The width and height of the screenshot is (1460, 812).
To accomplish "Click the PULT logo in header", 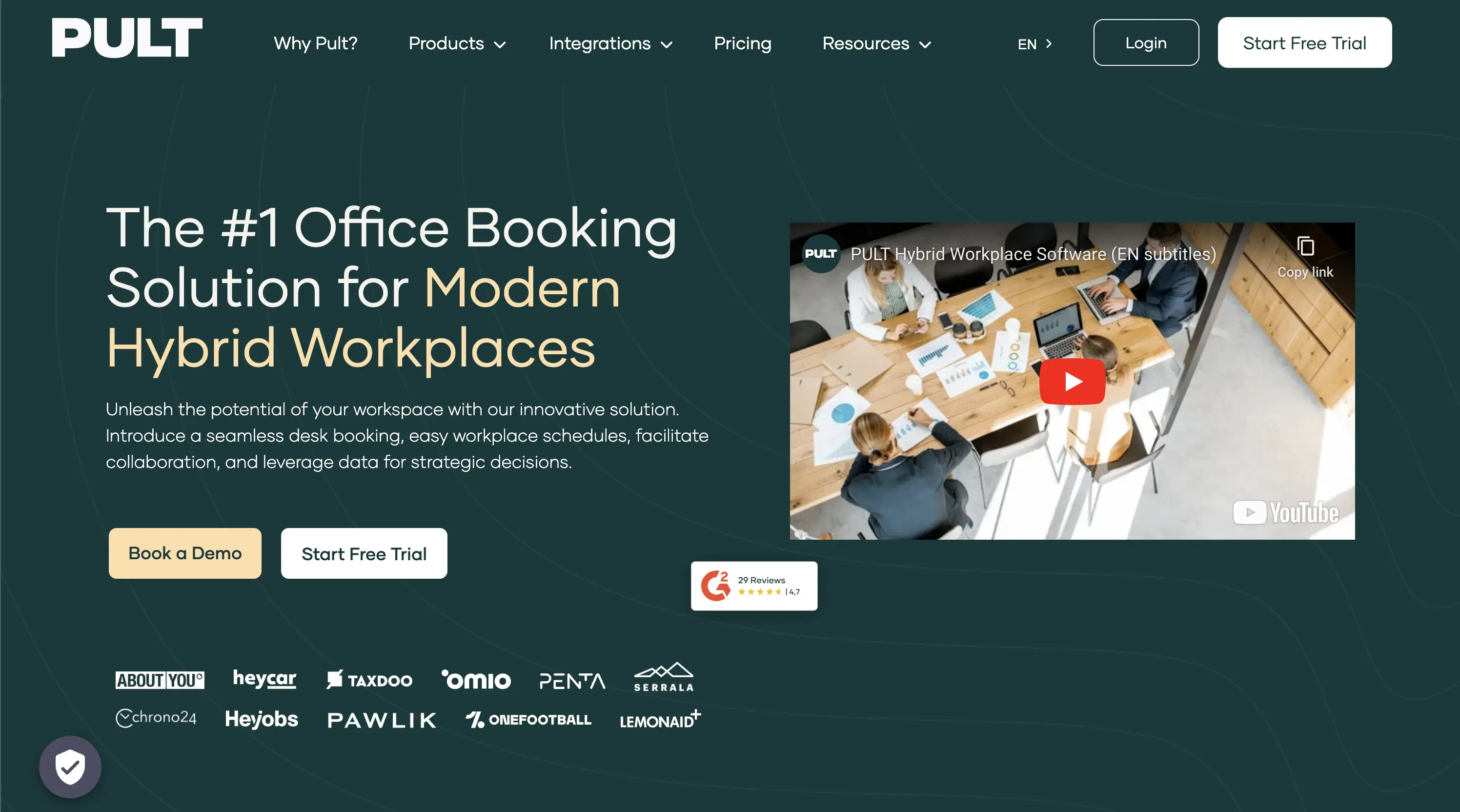I will pyautogui.click(x=127, y=38).
